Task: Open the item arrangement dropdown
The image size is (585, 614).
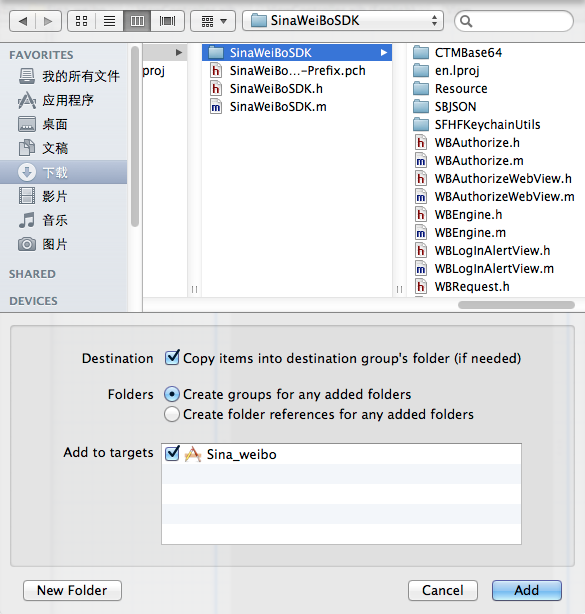Action: (x=213, y=21)
